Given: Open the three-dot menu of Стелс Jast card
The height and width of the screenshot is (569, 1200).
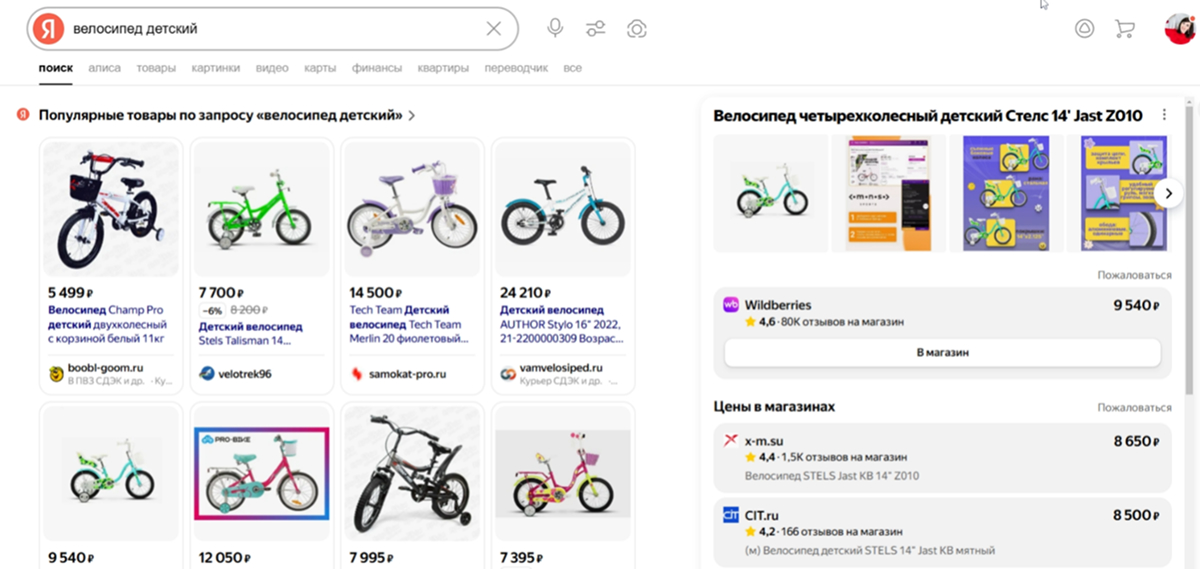Looking at the screenshot, I should [x=1164, y=115].
